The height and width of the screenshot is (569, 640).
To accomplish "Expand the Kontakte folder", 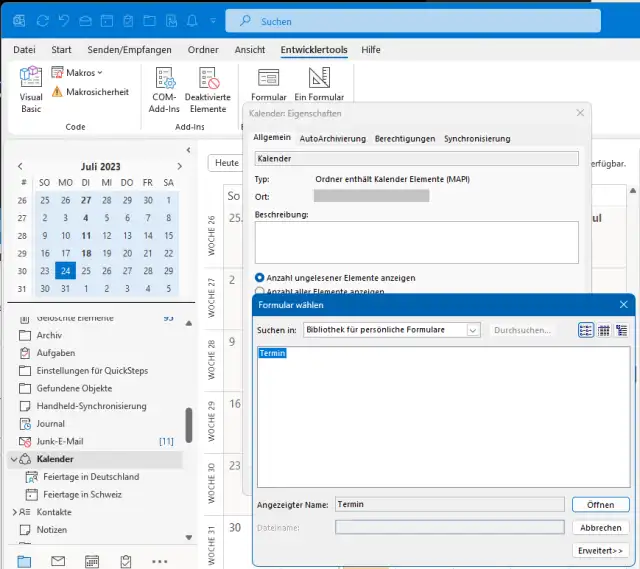I will [14, 512].
